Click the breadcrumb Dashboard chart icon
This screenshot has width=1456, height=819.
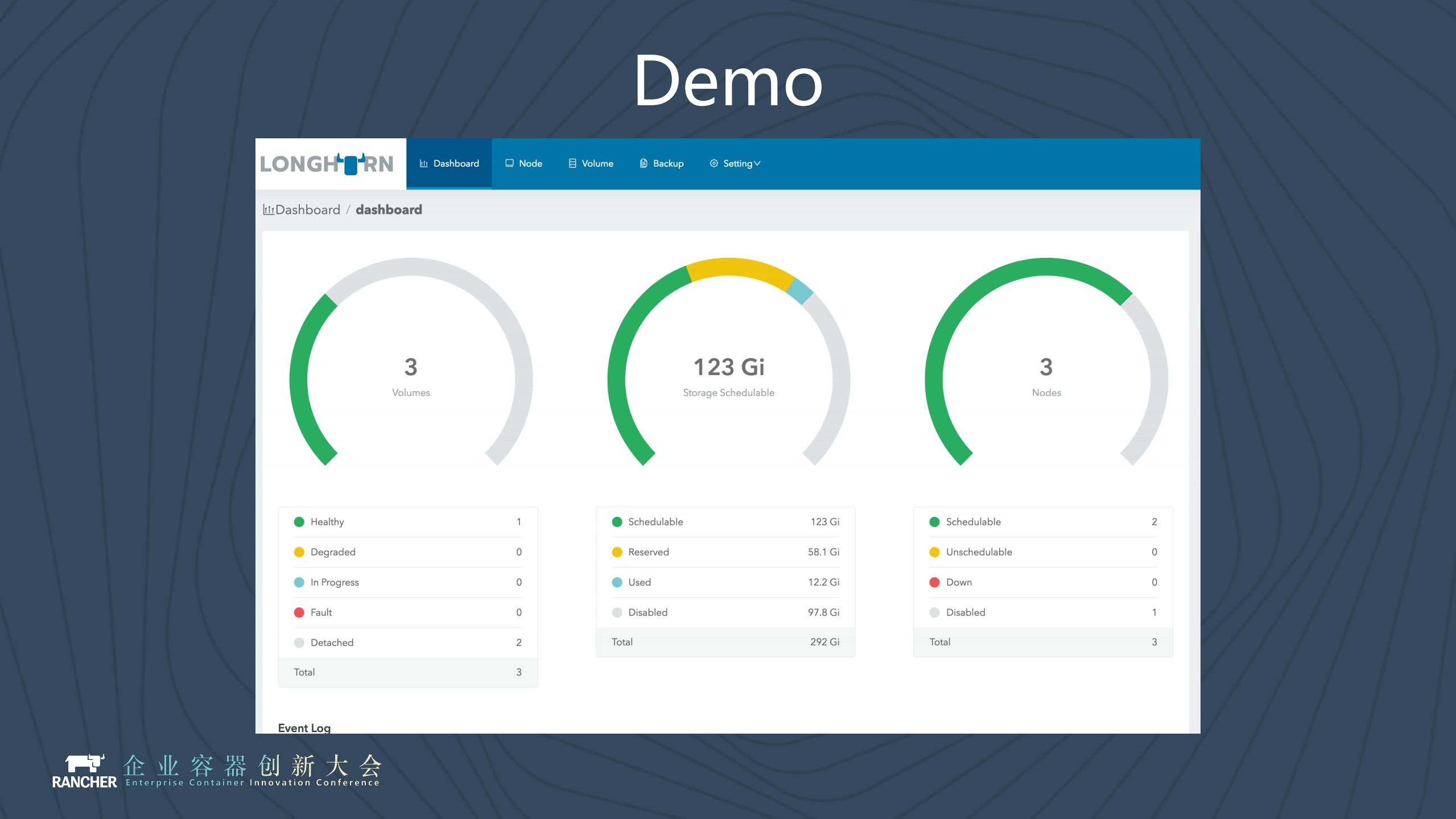[x=268, y=210]
